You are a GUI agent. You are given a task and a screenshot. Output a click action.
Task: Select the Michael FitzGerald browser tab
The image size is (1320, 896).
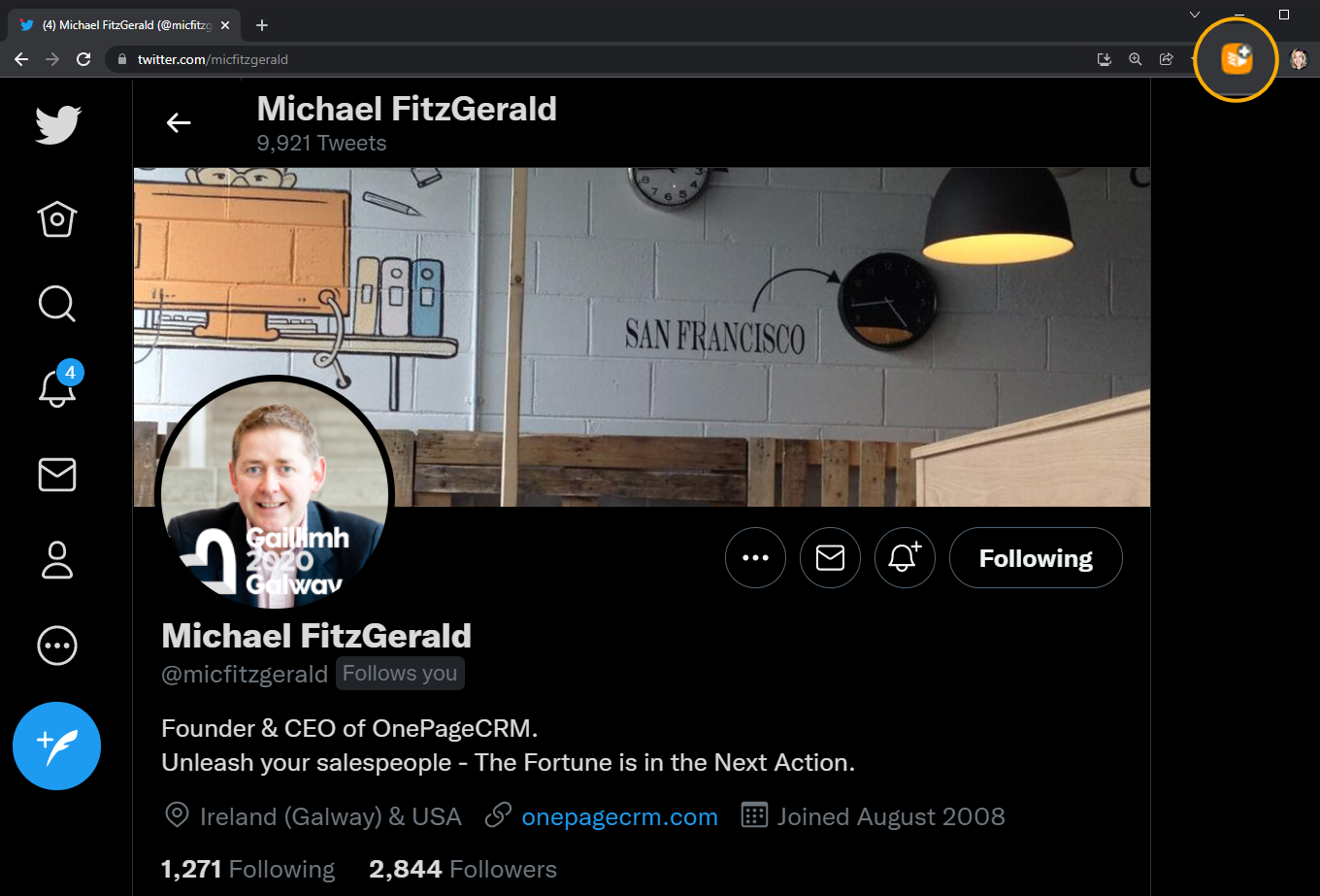[123, 25]
